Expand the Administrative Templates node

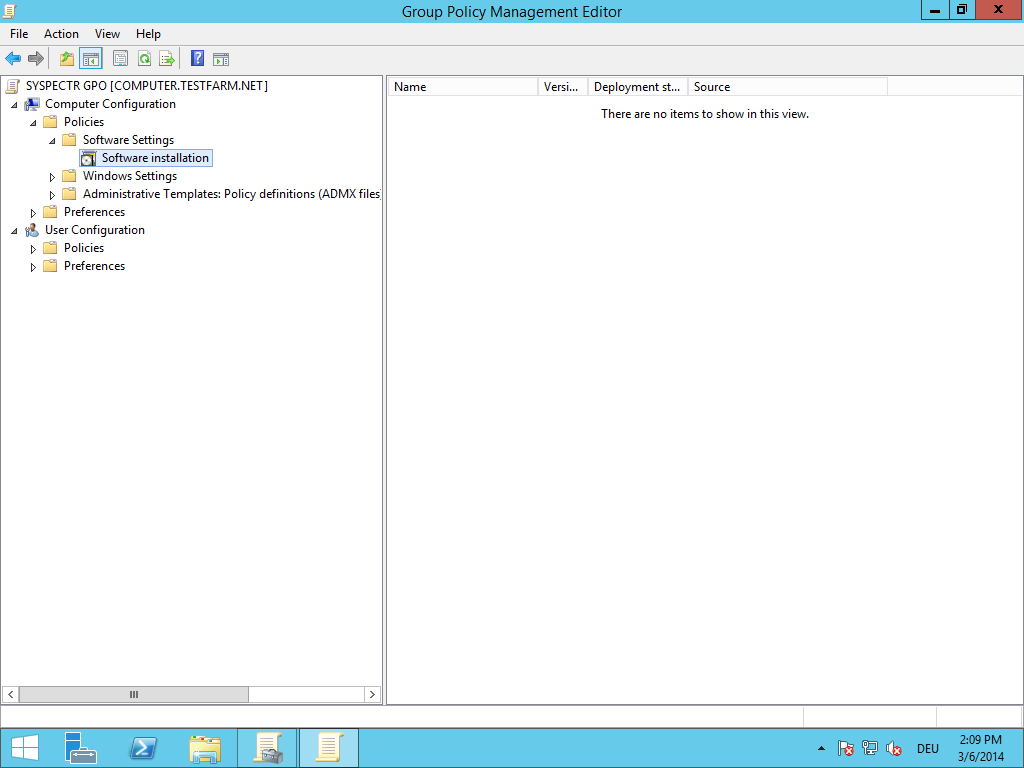point(52,195)
